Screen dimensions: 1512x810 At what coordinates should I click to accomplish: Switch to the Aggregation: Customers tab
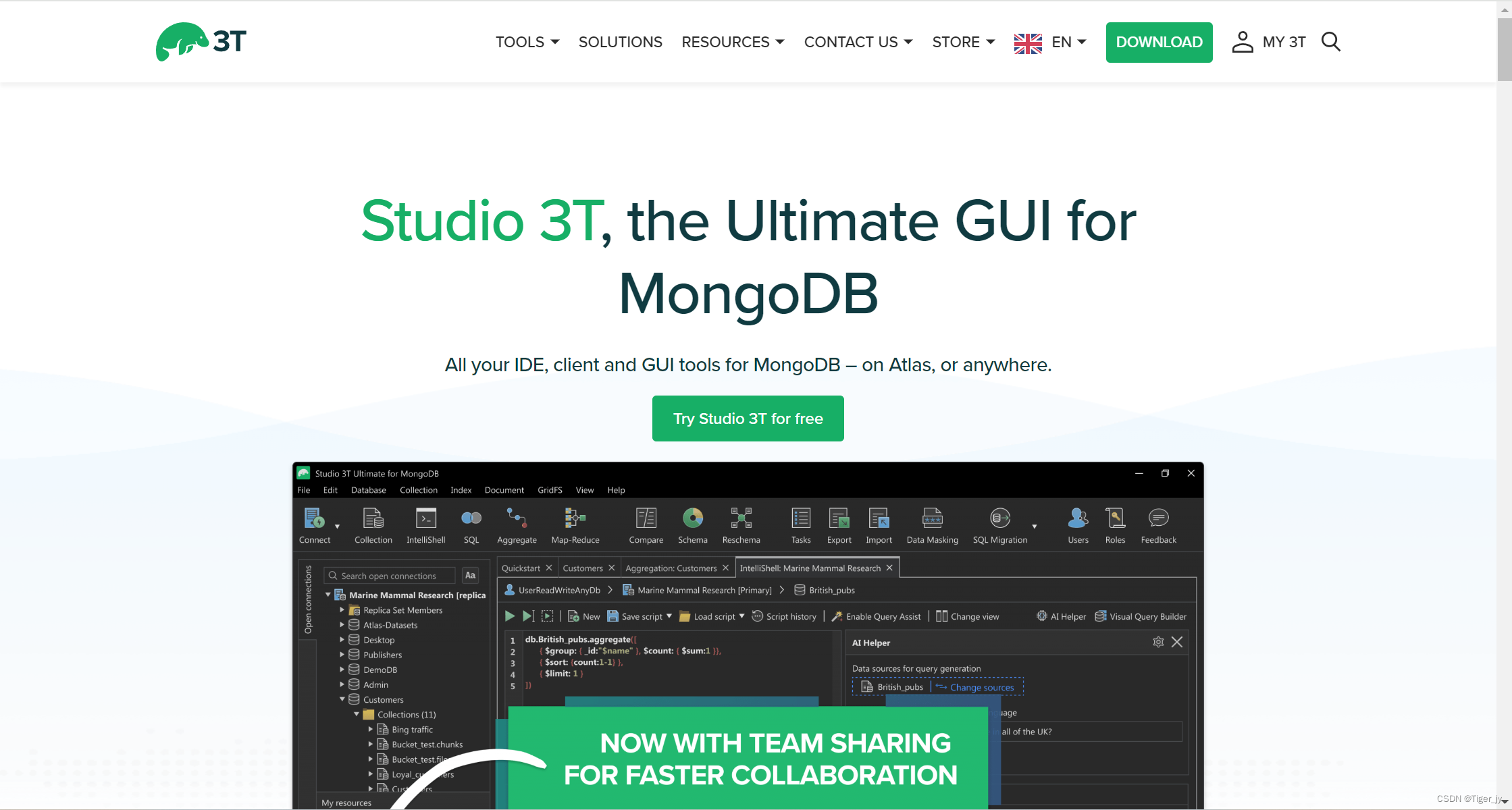tap(671, 568)
